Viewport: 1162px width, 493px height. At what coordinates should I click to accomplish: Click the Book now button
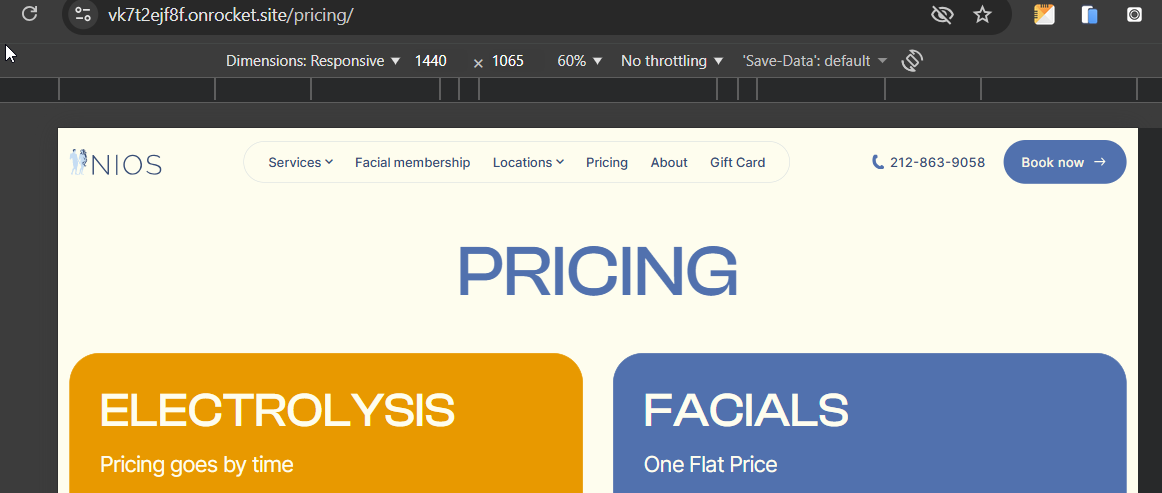point(1065,162)
